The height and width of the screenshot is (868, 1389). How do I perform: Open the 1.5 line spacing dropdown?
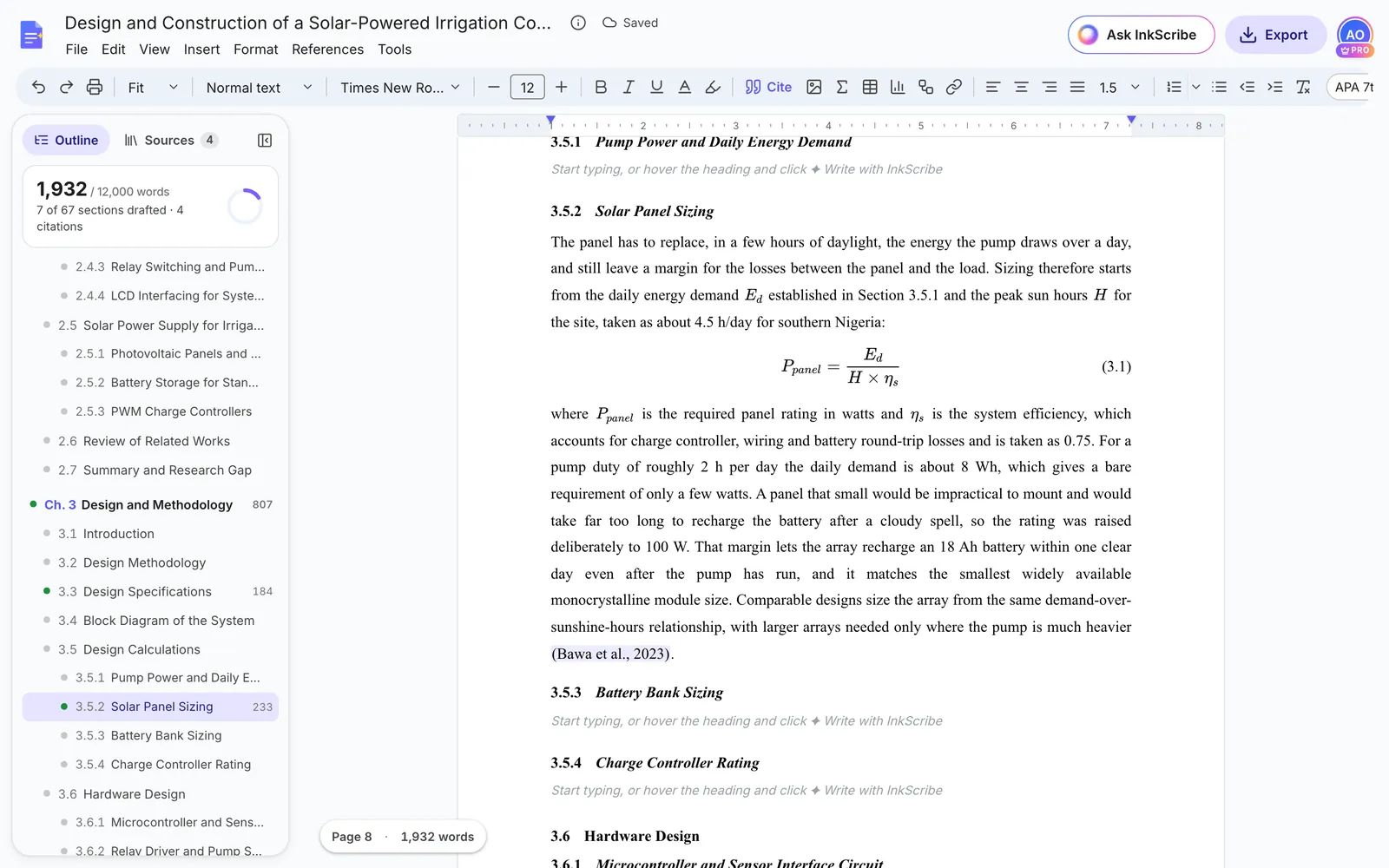click(1120, 87)
